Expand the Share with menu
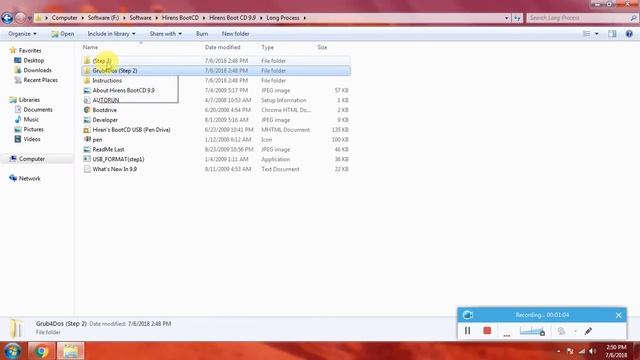Viewport: 640px width, 360px height. pos(165,34)
